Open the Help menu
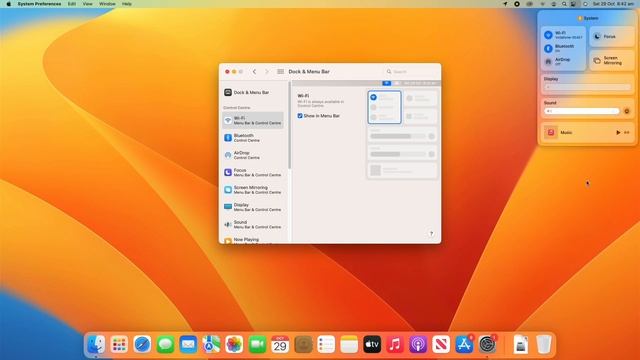The image size is (640, 360). click(127, 4)
